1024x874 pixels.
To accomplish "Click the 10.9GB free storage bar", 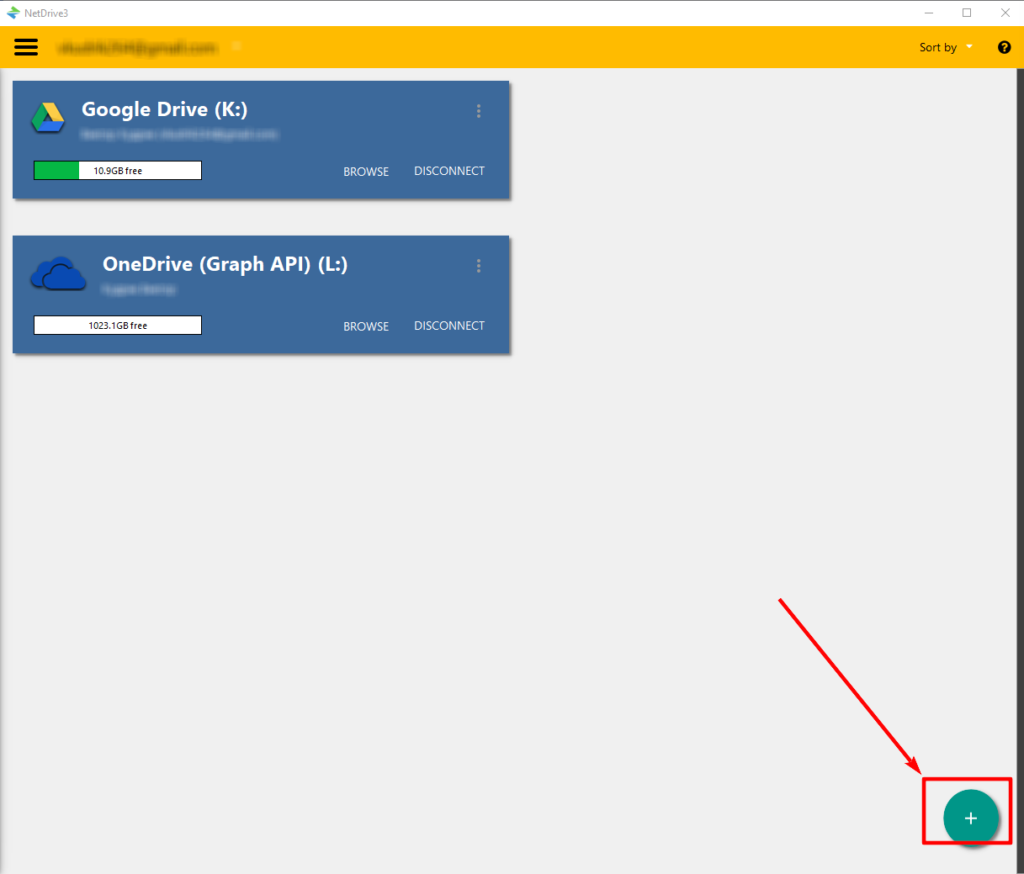I will [118, 171].
